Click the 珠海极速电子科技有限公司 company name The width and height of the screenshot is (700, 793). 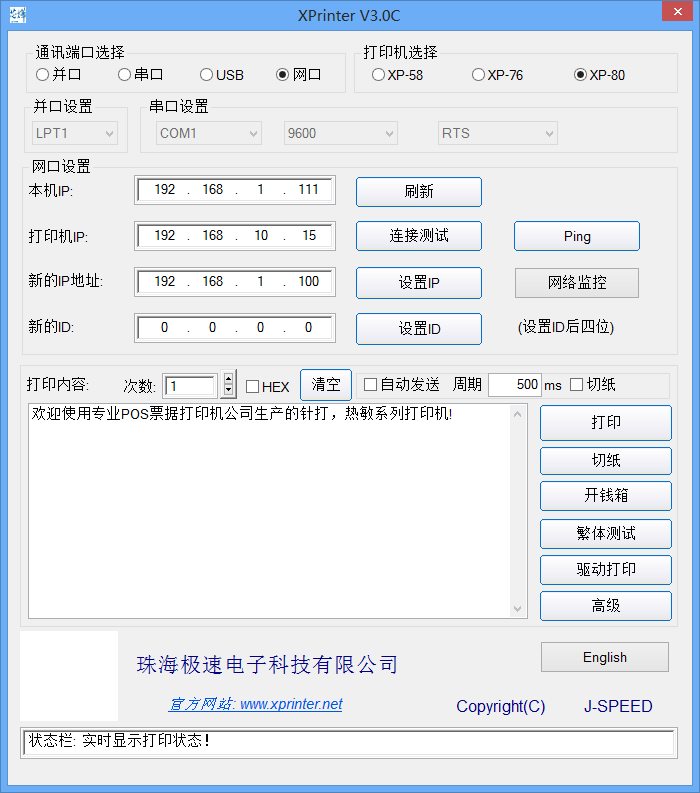267,665
